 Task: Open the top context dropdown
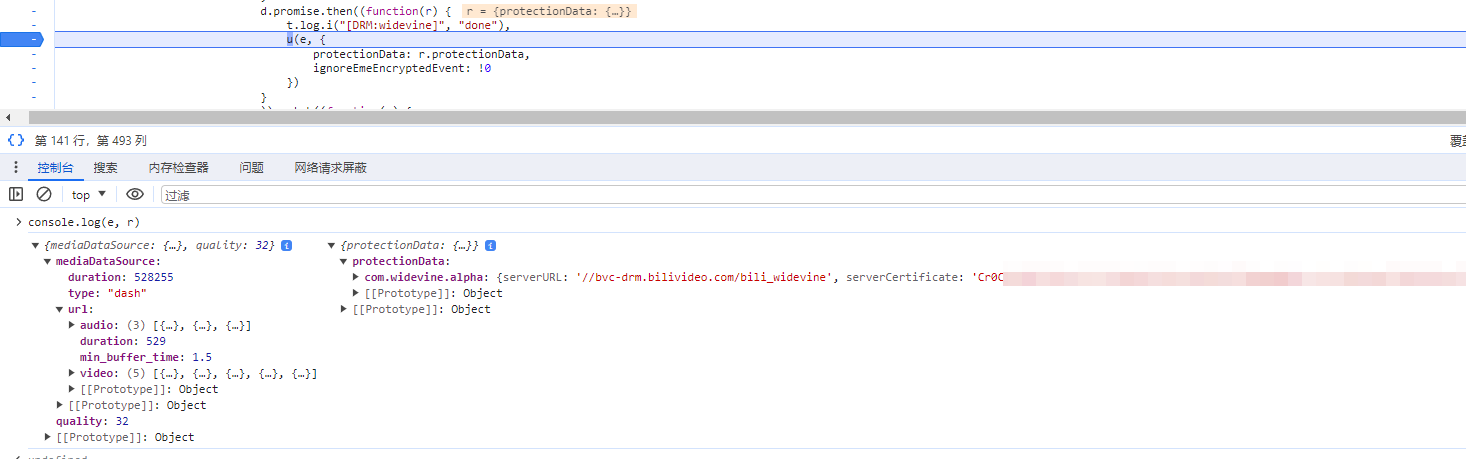click(88, 194)
